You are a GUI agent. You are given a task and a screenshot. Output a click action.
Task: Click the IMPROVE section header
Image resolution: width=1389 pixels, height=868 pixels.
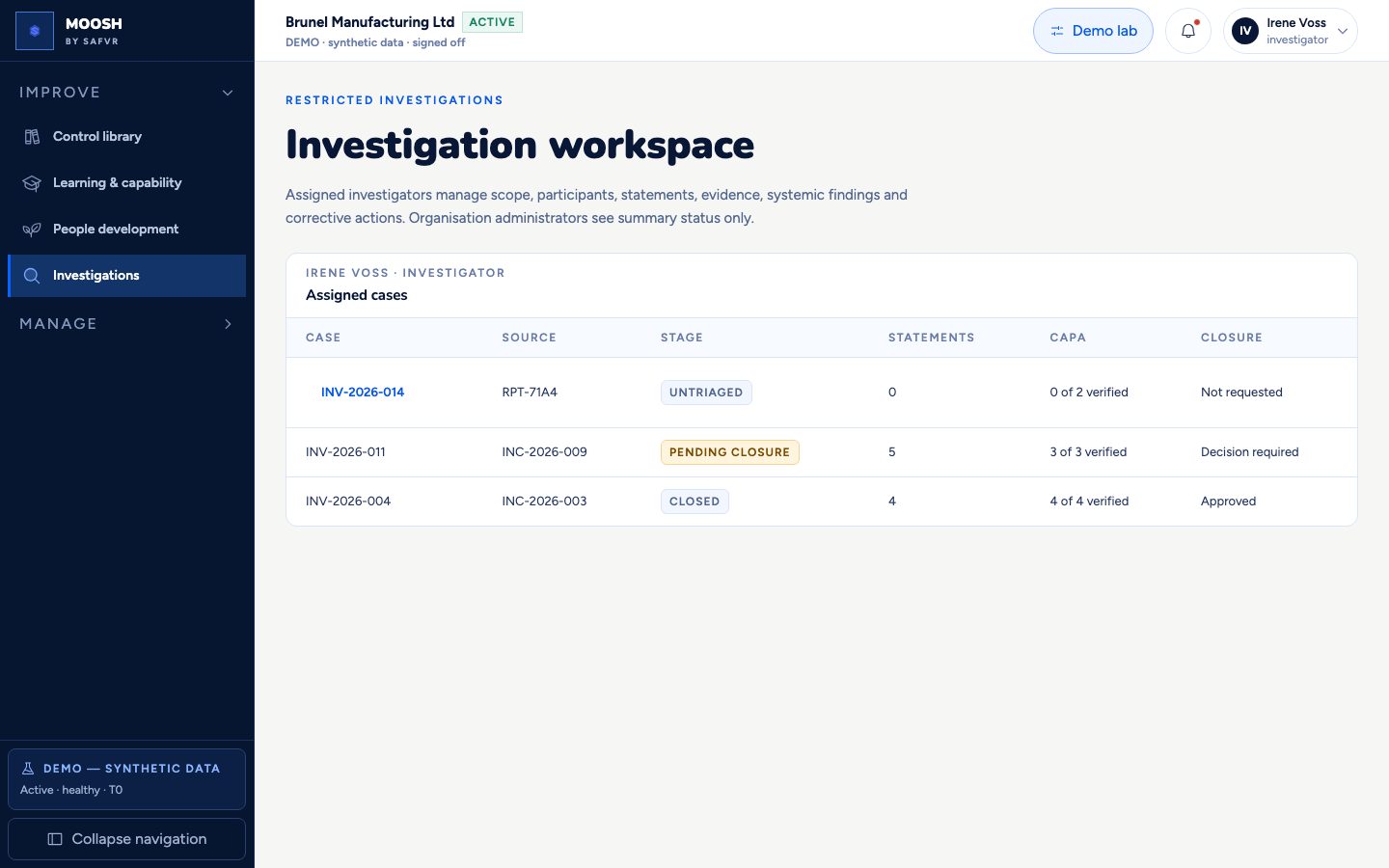(126, 93)
